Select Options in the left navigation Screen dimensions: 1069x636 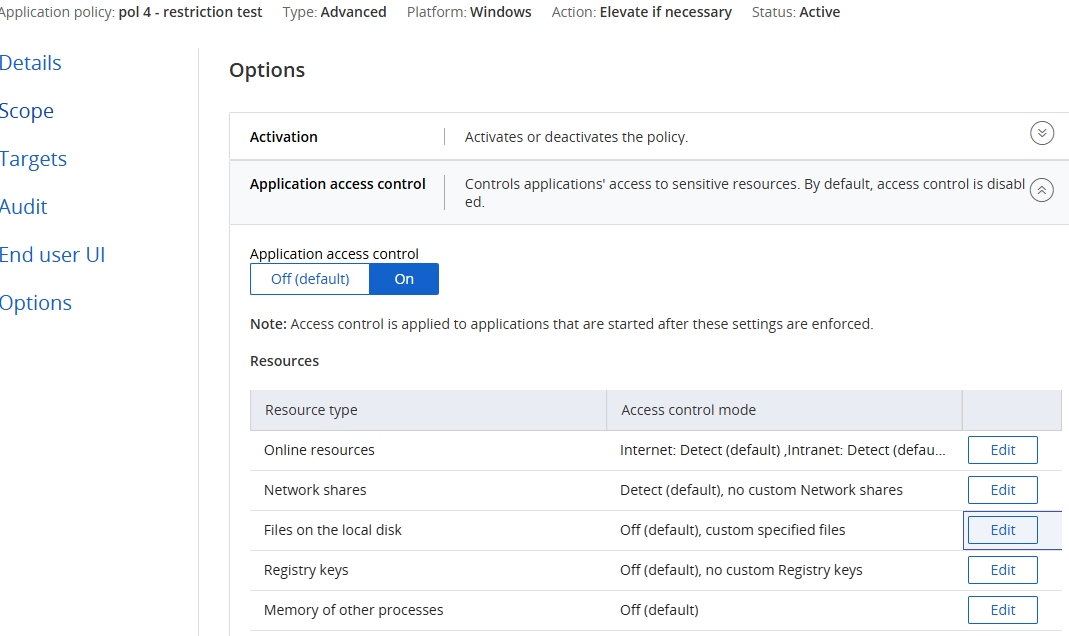[36, 303]
